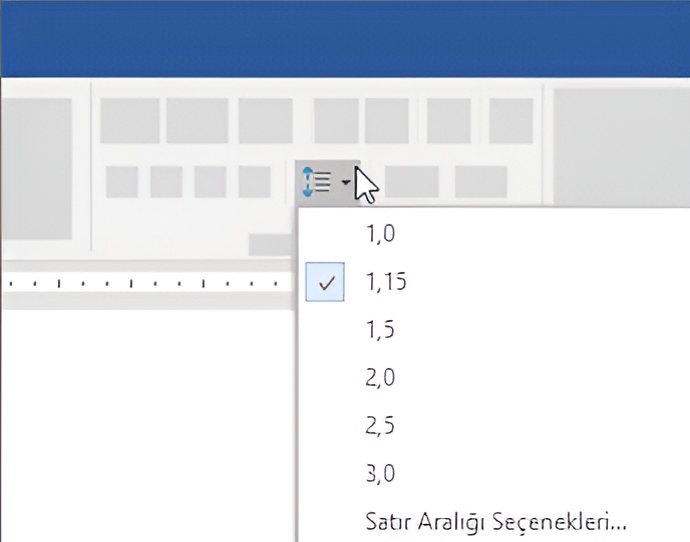Click the checkmark beside 1,15
The height and width of the screenshot is (542, 690).
[x=325, y=283]
